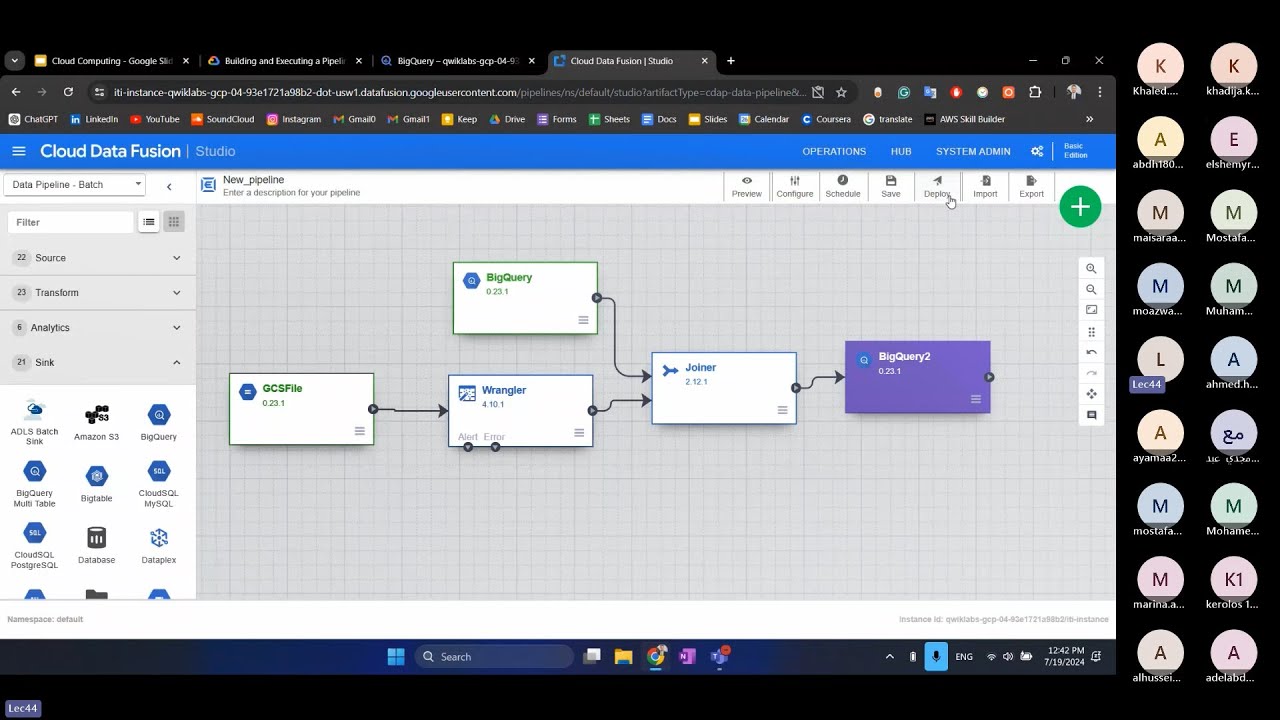Click the Wrangler Alert port

click(x=468, y=446)
